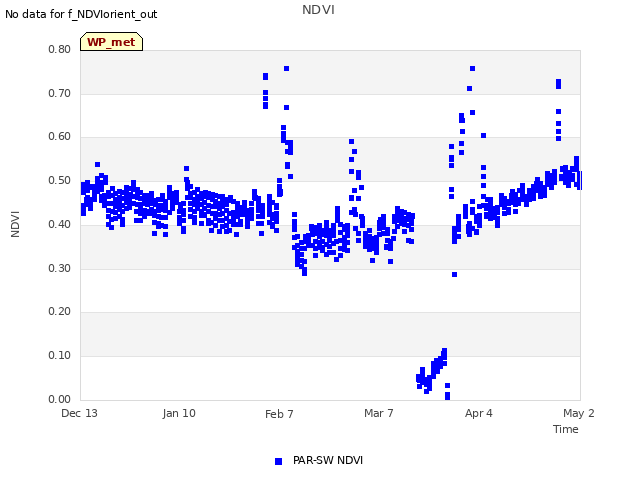640x480 pixels.
Task: Click the 'No data for f_NDVIorient_out' message
Action: (x=81, y=14)
